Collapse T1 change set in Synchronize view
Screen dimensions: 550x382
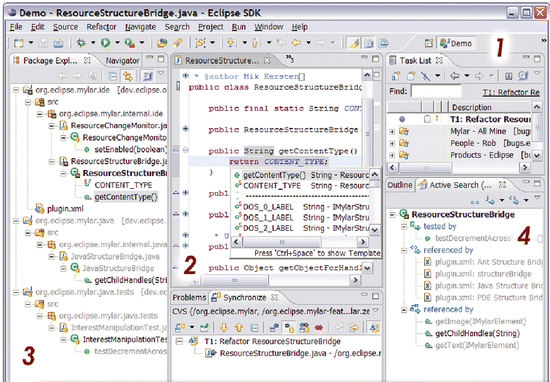click(x=179, y=341)
